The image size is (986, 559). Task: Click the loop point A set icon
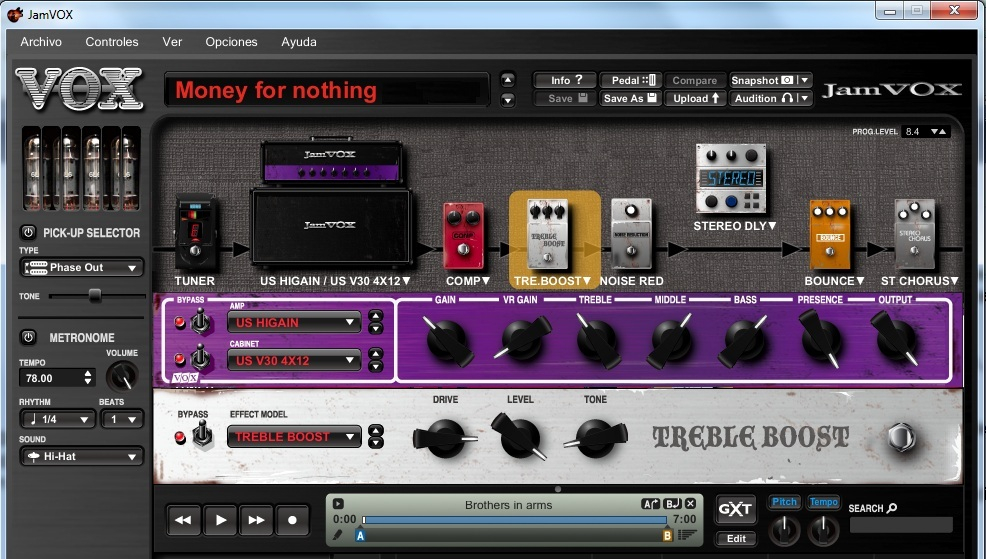[x=650, y=504]
